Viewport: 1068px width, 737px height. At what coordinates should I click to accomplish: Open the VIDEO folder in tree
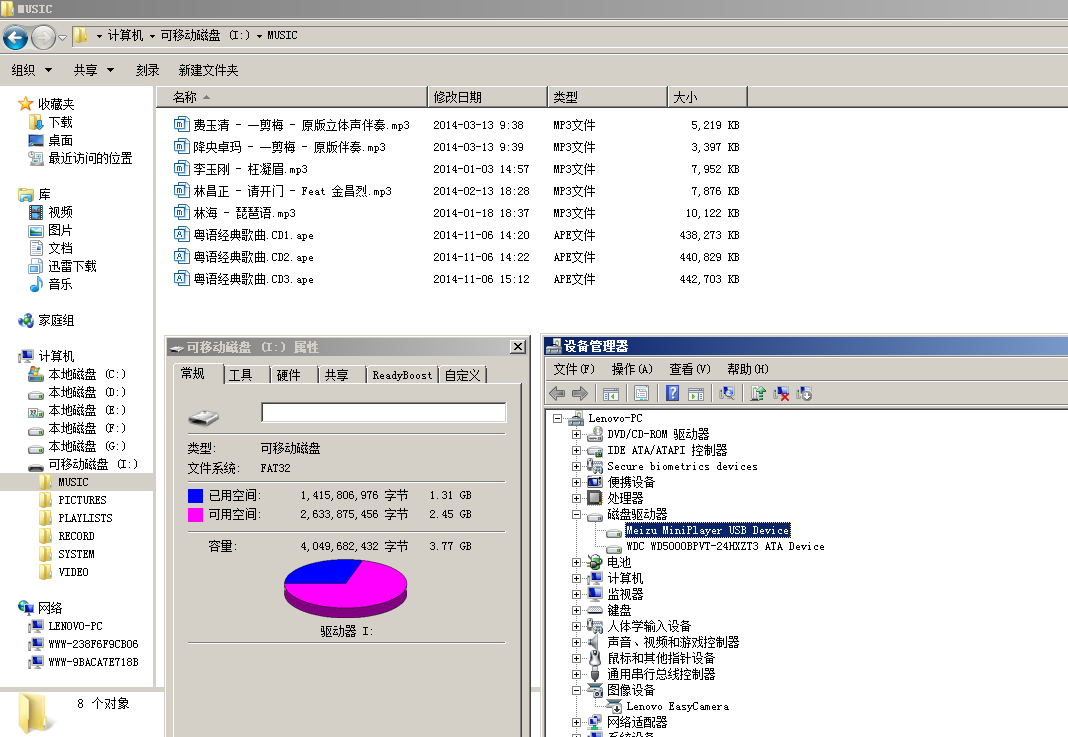tap(73, 572)
